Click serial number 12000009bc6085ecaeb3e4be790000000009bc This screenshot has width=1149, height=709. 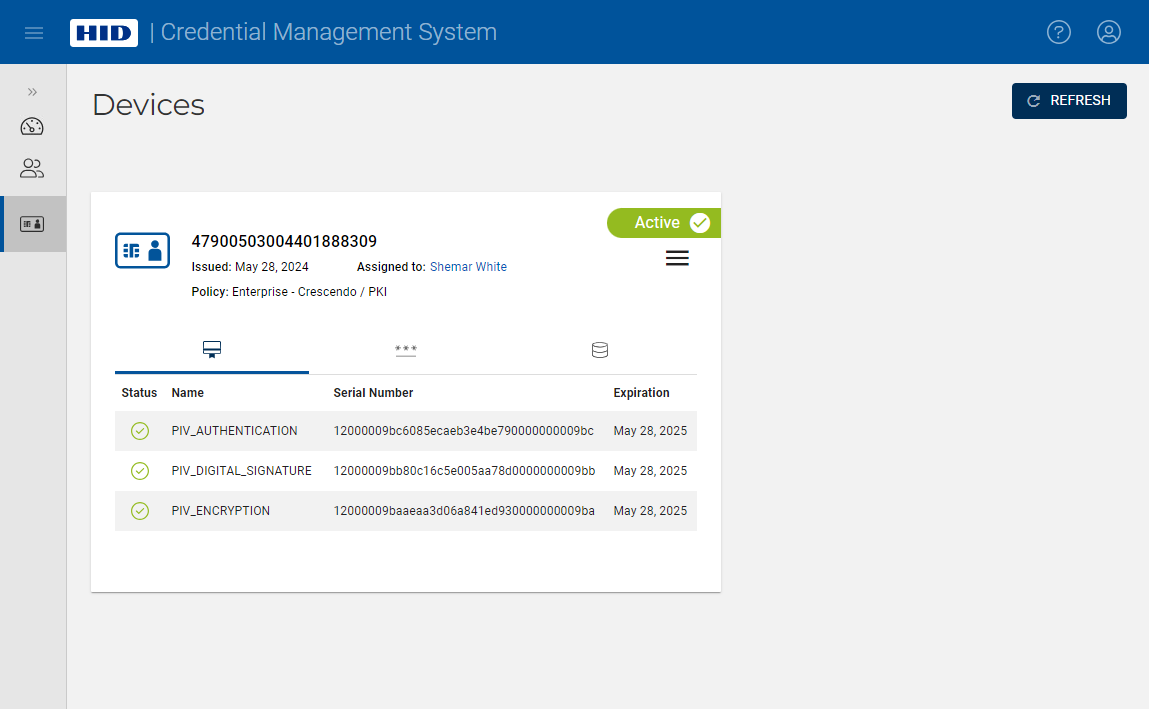(464, 431)
